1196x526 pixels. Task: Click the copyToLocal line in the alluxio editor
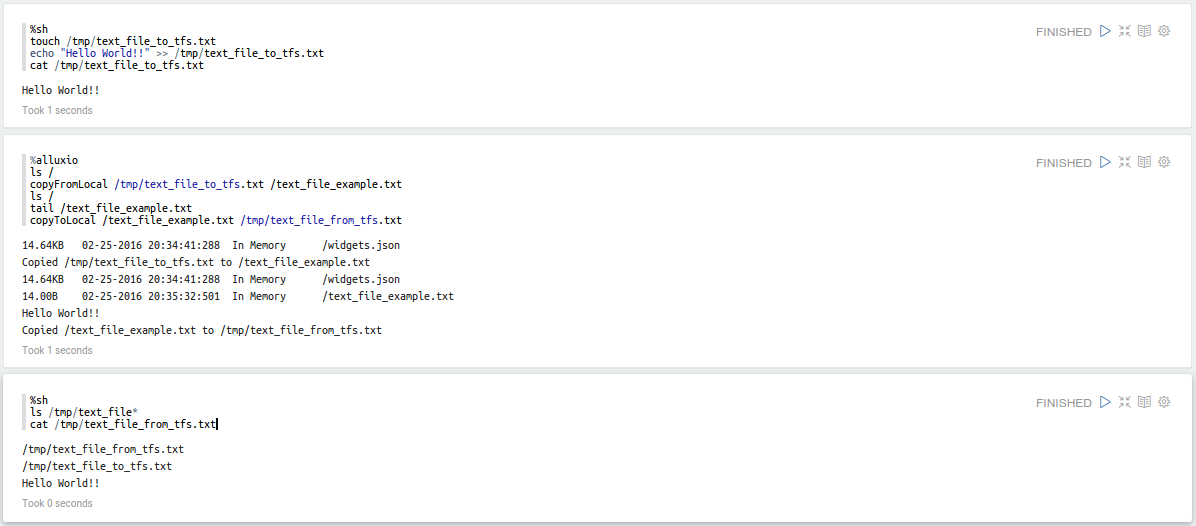coord(215,220)
